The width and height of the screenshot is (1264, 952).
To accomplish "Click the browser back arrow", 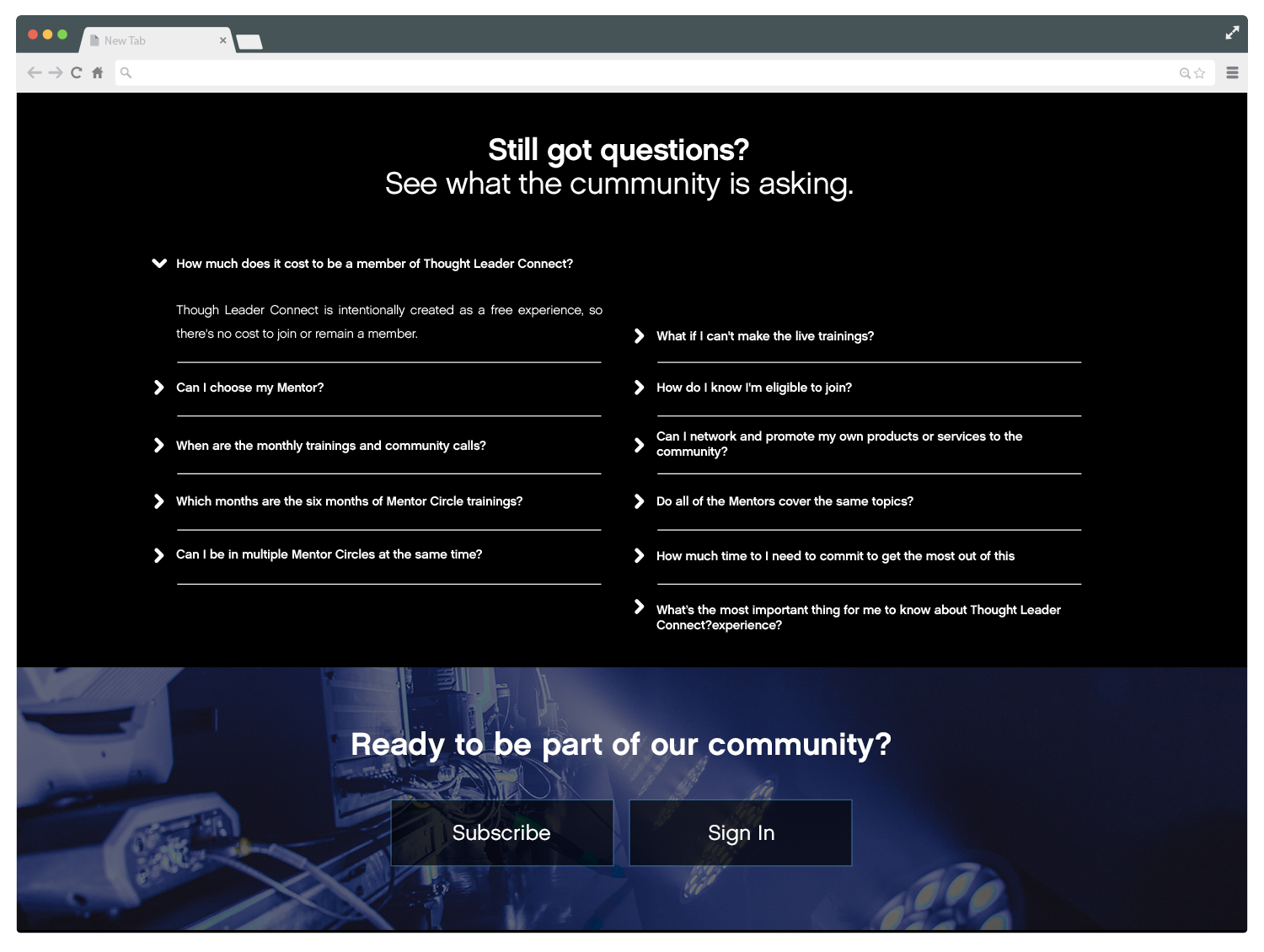I will pos(35,73).
